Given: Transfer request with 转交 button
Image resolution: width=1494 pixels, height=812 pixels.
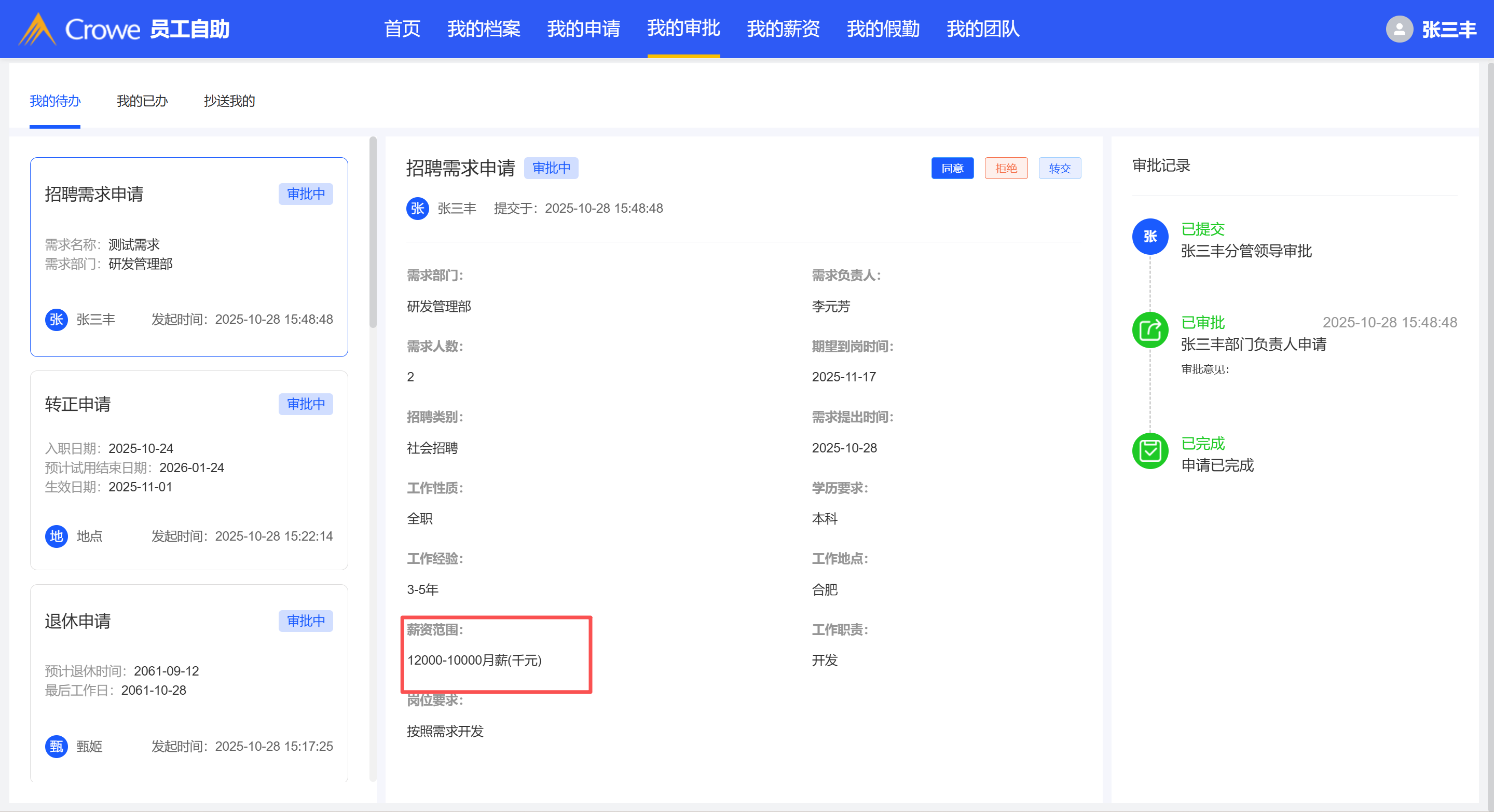Looking at the screenshot, I should [x=1059, y=168].
